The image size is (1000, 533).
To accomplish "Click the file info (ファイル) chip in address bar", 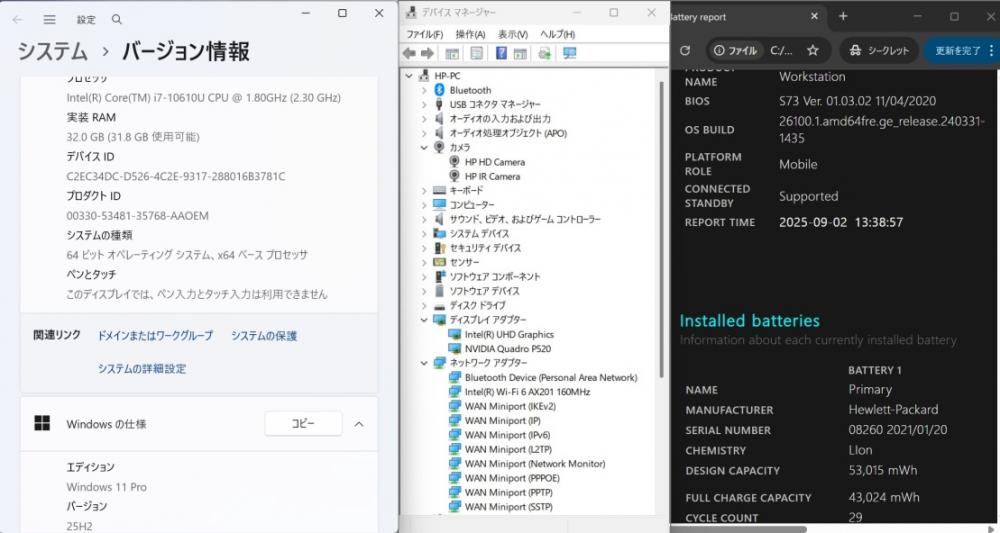I will click(x=735, y=50).
